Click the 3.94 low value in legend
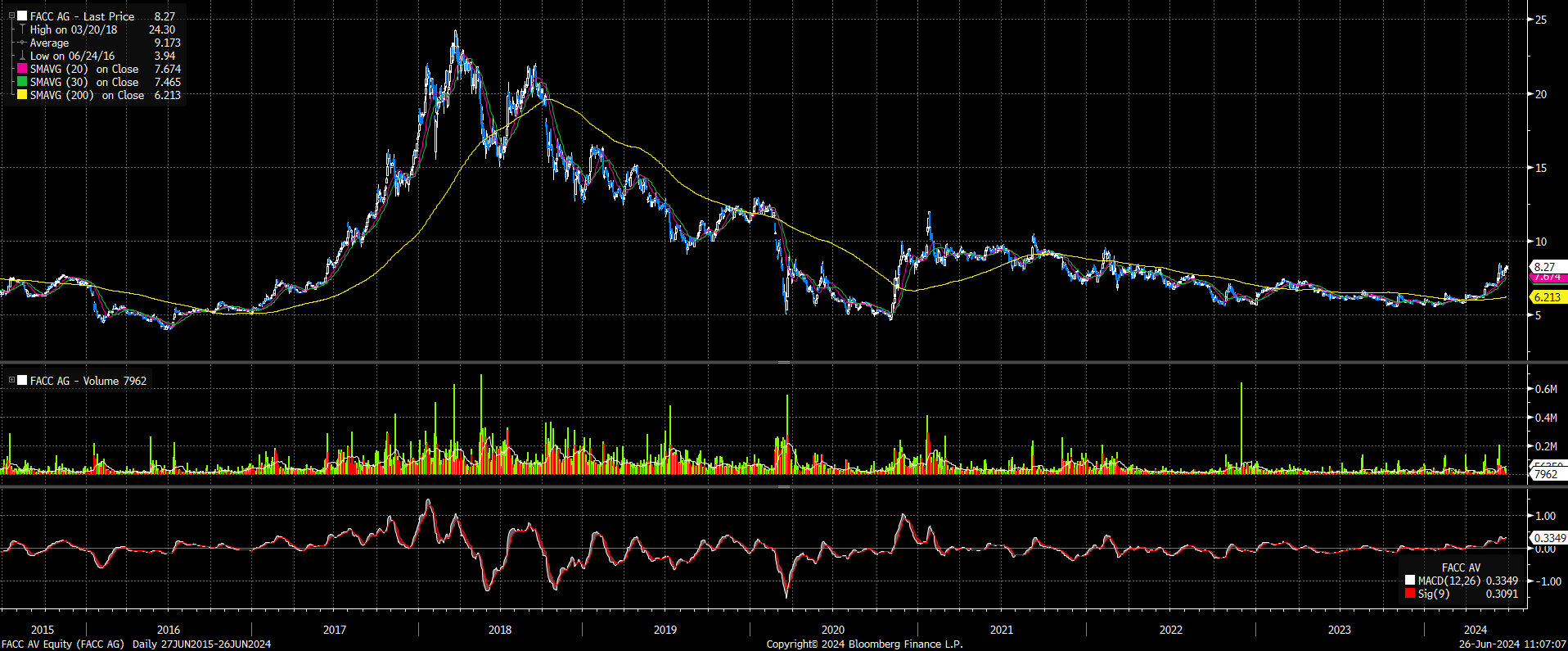 click(x=164, y=56)
